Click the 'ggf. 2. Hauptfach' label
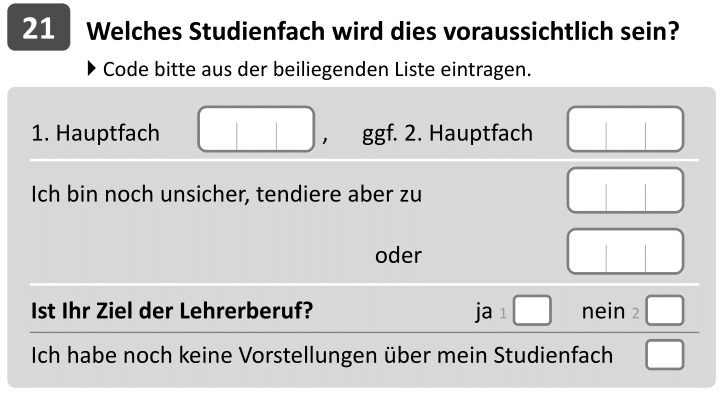 [x=447, y=133]
